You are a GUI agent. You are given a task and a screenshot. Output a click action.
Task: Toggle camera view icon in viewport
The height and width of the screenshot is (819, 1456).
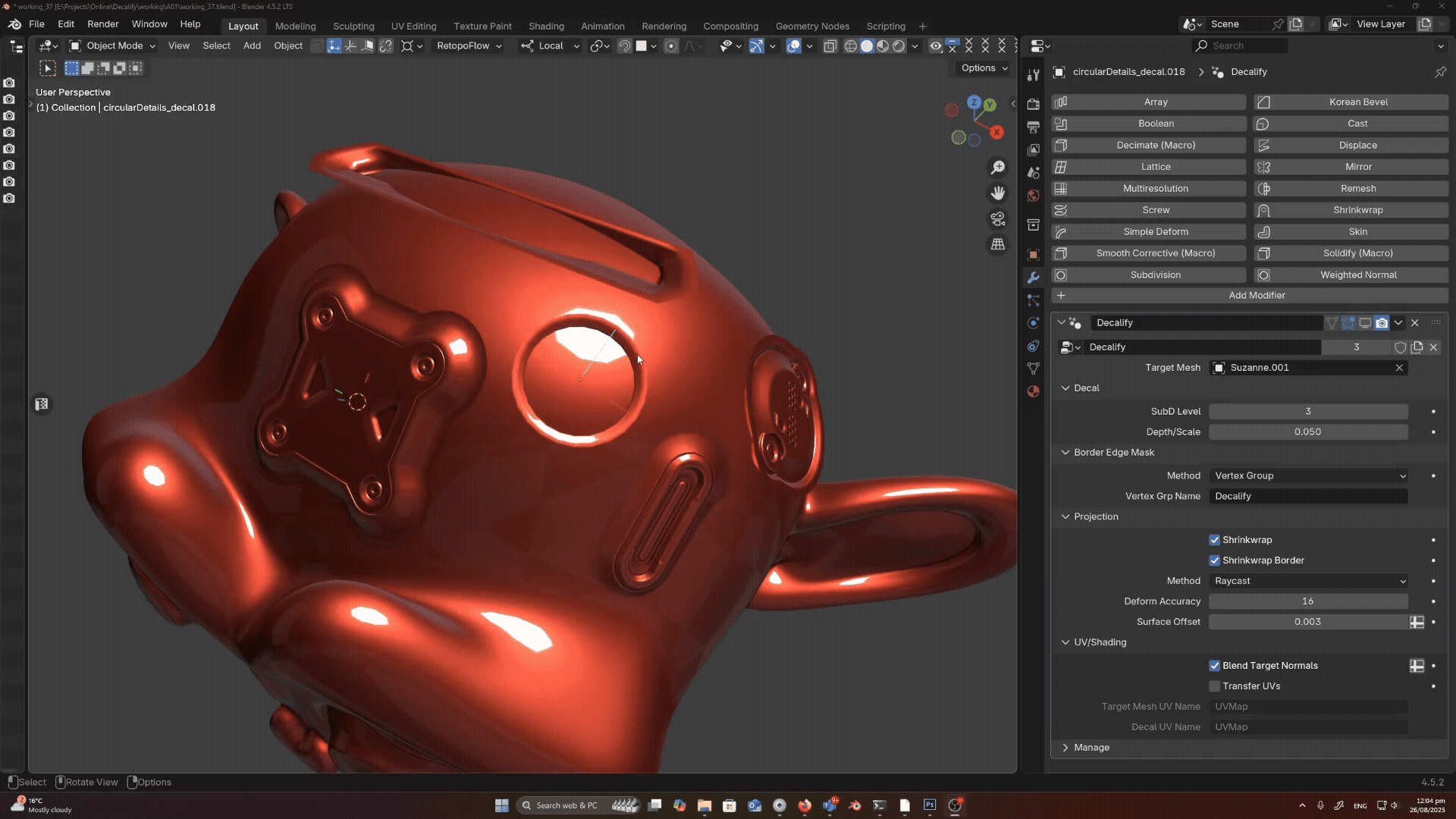998,219
